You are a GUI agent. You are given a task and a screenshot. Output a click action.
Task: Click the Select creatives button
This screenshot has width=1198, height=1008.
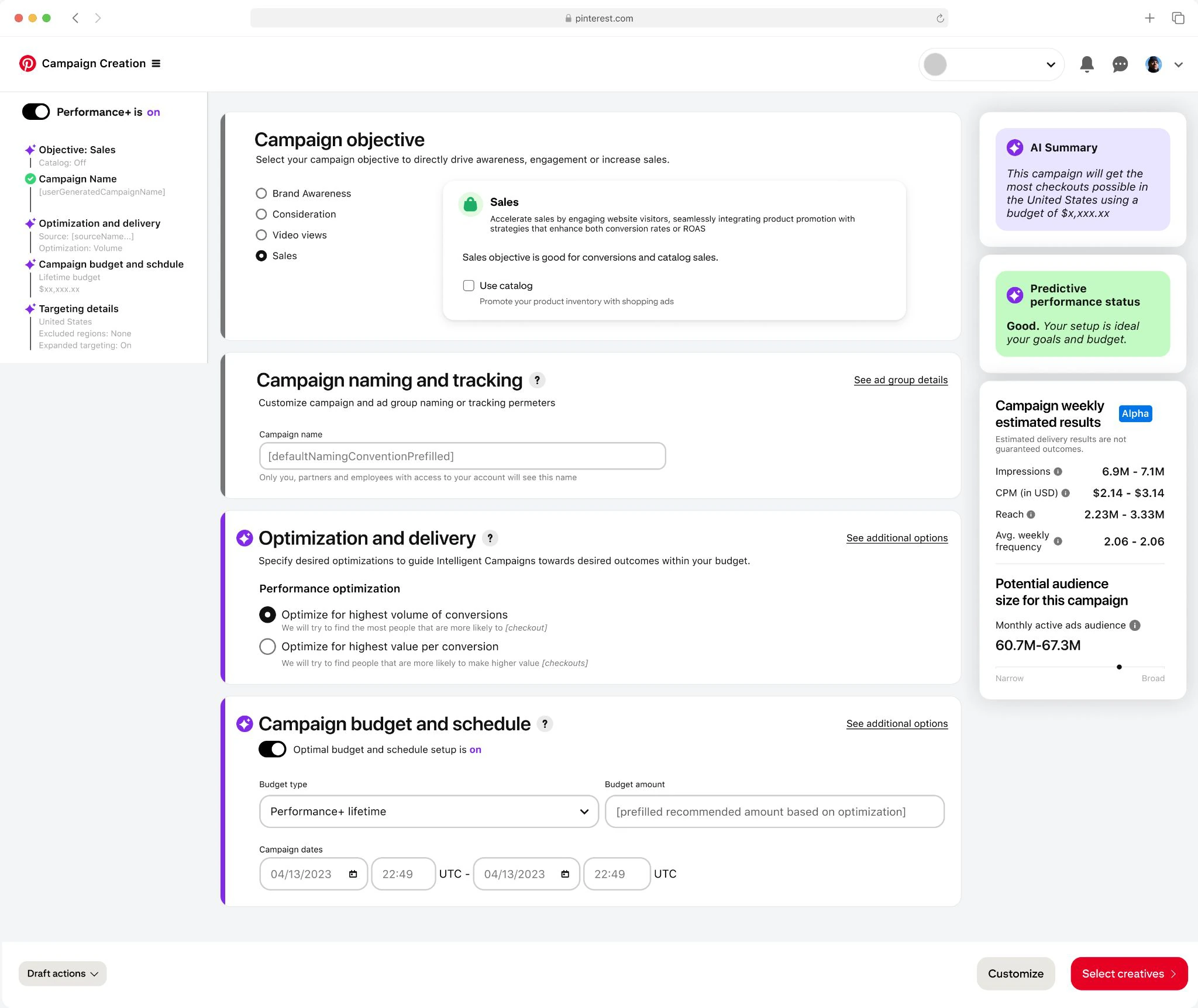click(1129, 974)
